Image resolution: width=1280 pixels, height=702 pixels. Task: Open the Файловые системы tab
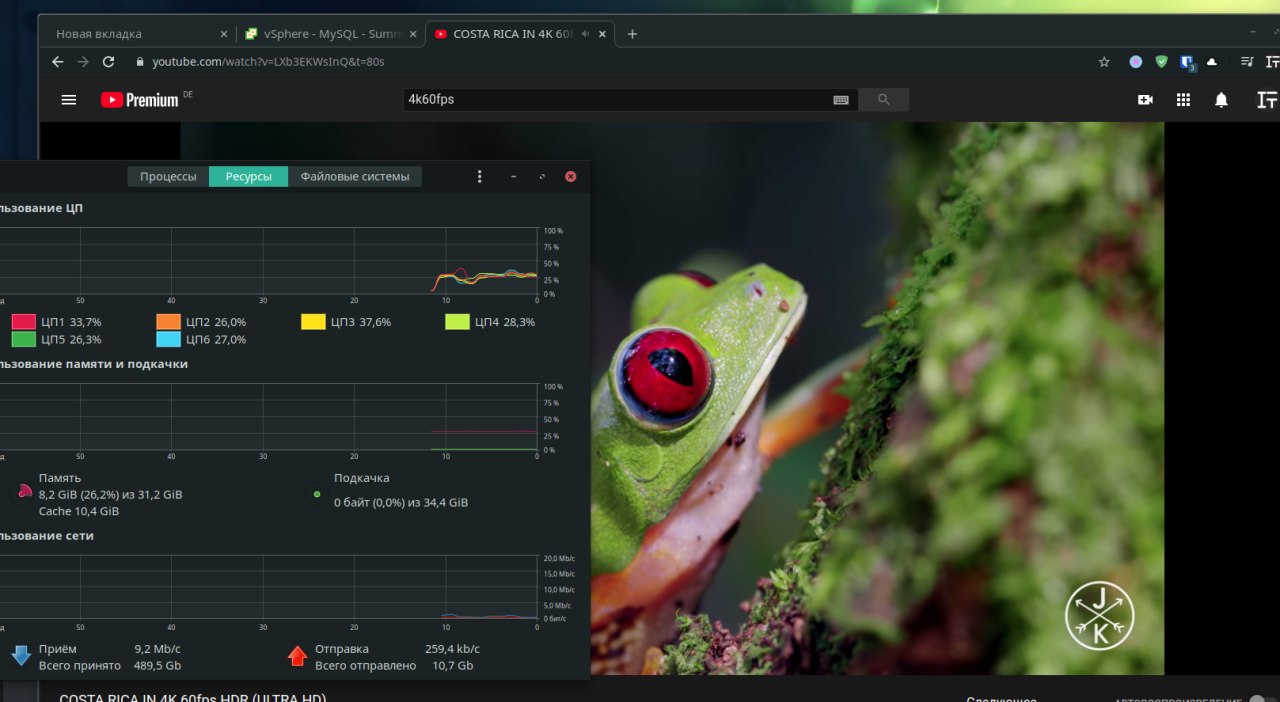tap(355, 176)
